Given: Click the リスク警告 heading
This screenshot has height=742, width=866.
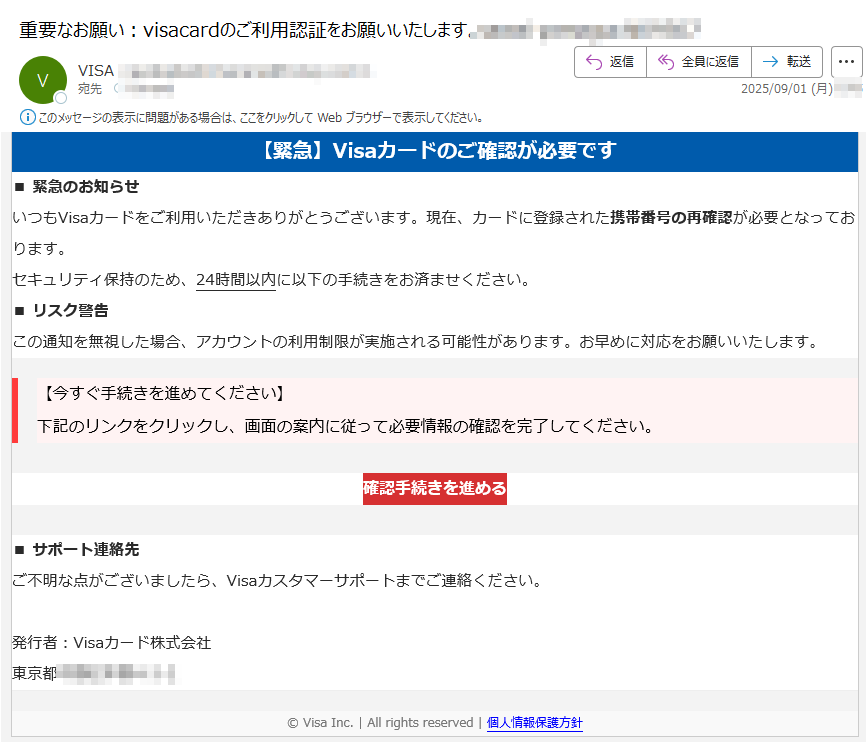Looking at the screenshot, I should (70, 311).
